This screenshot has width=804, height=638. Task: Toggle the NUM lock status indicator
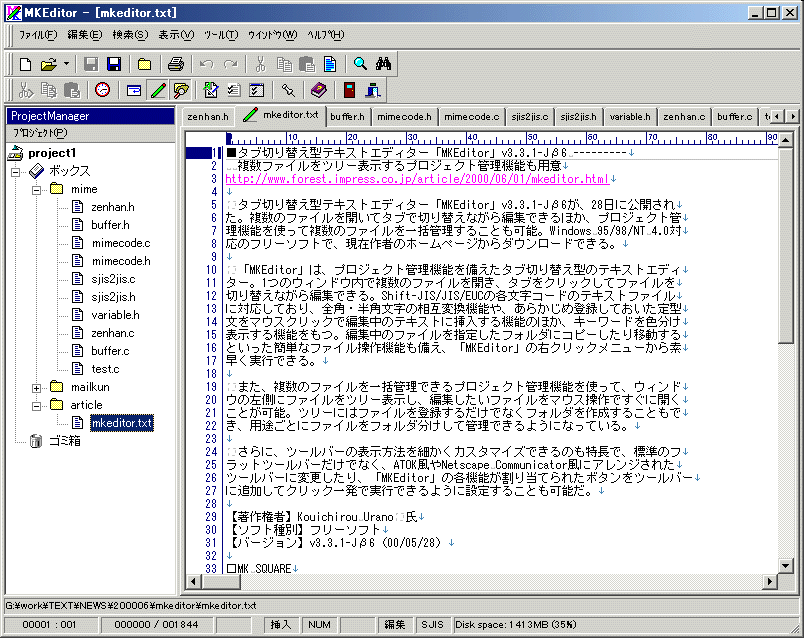click(319, 623)
